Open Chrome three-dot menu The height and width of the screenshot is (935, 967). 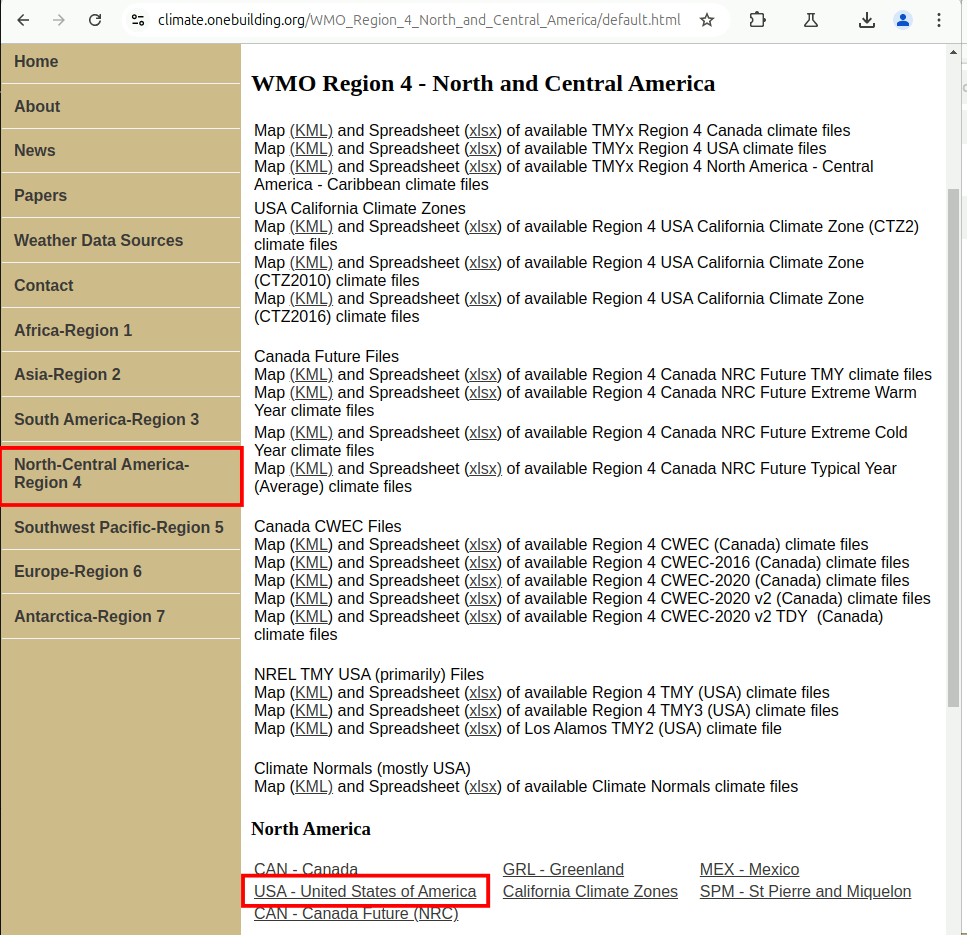tap(938, 20)
